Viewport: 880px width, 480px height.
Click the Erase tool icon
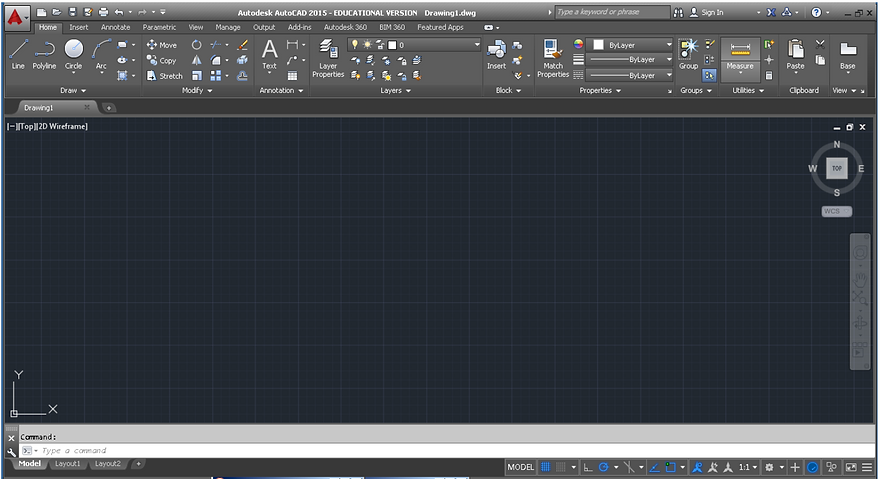tap(242, 45)
